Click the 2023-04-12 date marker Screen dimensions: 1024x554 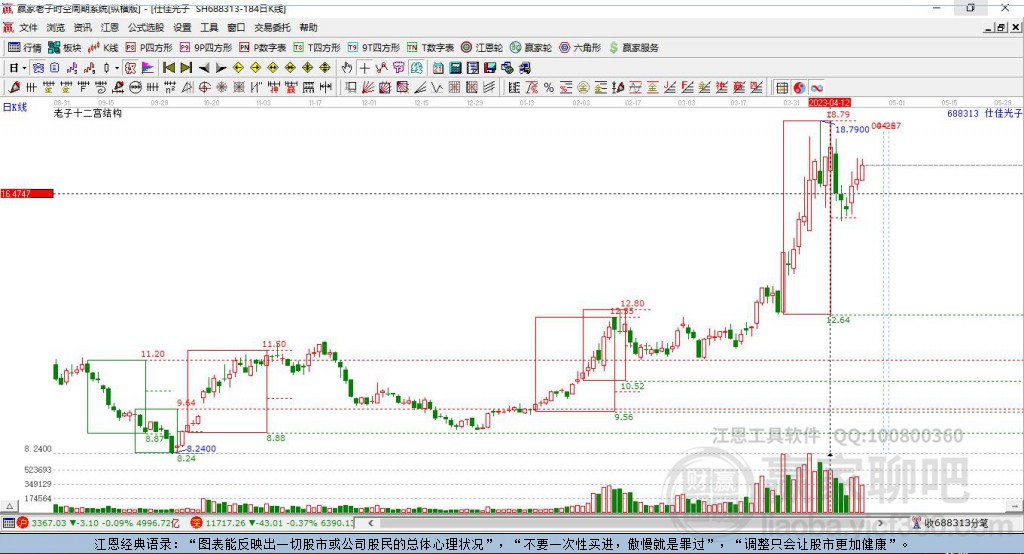coord(829,103)
